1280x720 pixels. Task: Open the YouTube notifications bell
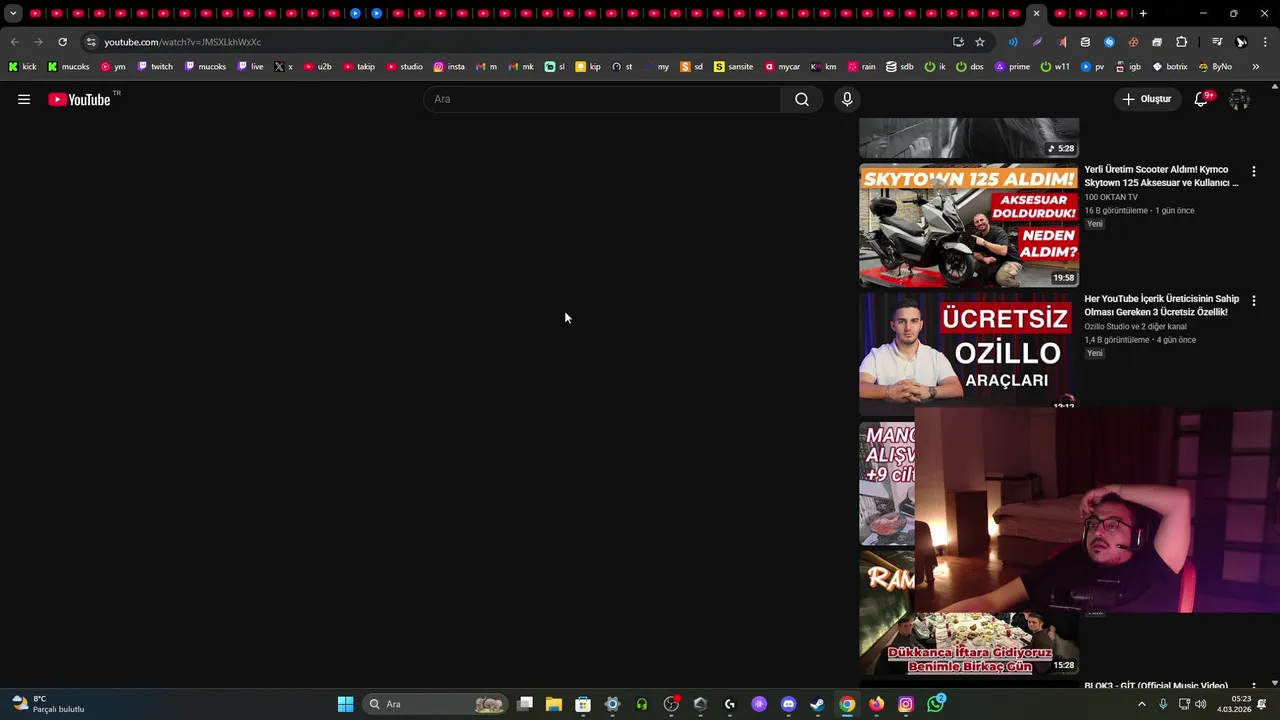pos(1202,99)
